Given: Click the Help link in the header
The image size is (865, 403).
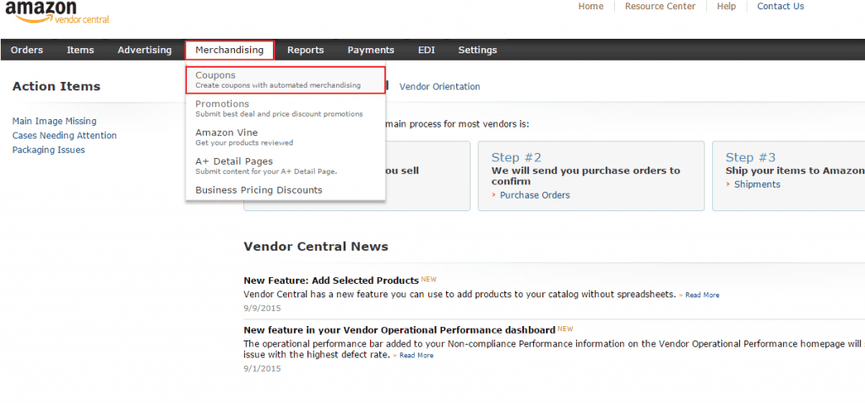Looking at the screenshot, I should (727, 7).
